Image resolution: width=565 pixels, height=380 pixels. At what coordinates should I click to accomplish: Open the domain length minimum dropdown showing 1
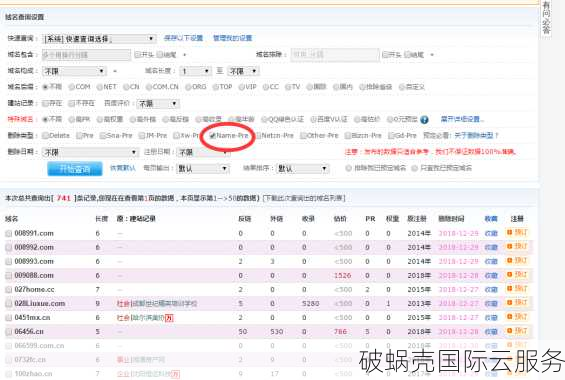point(195,71)
